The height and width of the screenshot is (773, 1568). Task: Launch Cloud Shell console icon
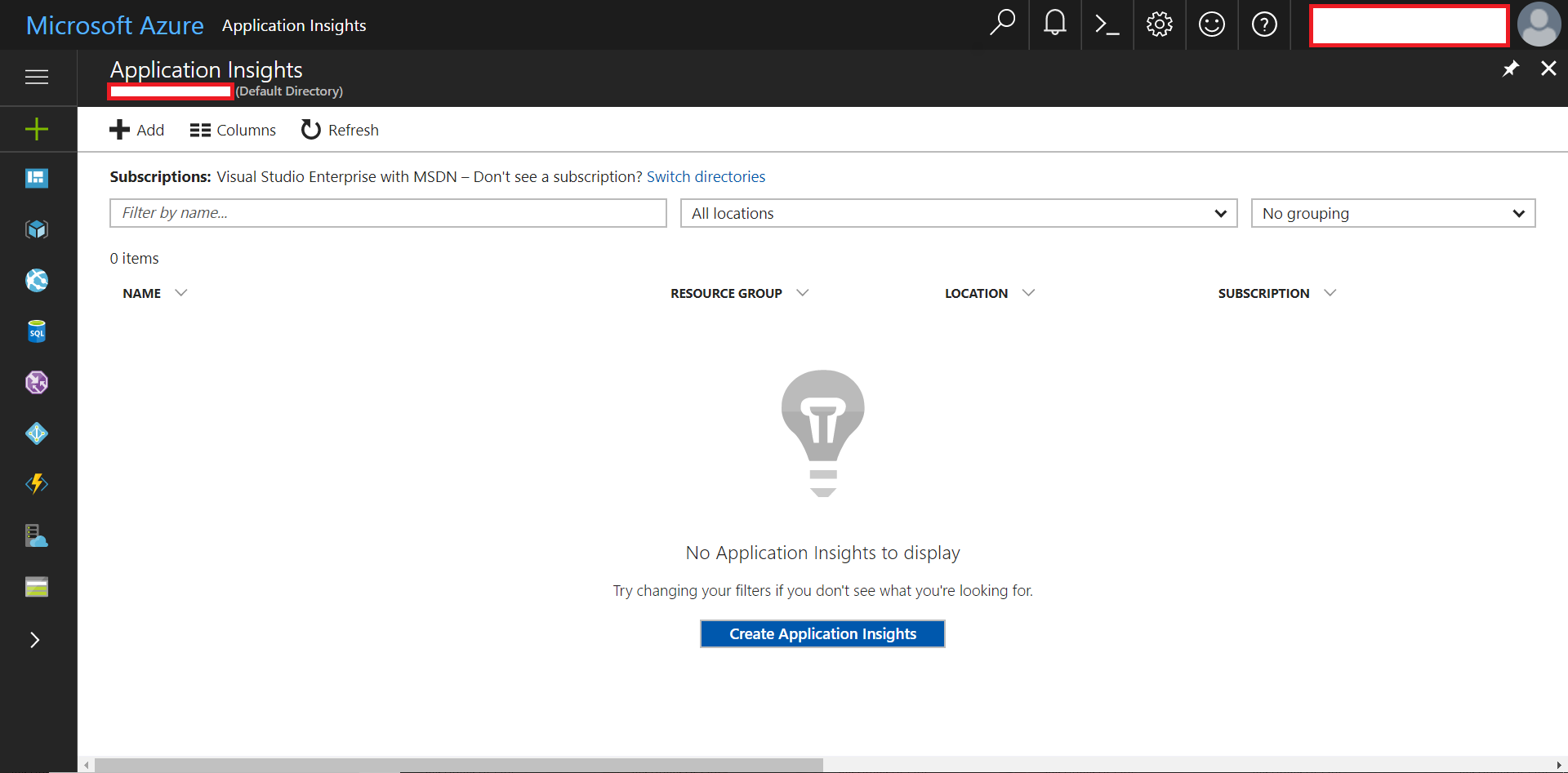click(x=1107, y=24)
